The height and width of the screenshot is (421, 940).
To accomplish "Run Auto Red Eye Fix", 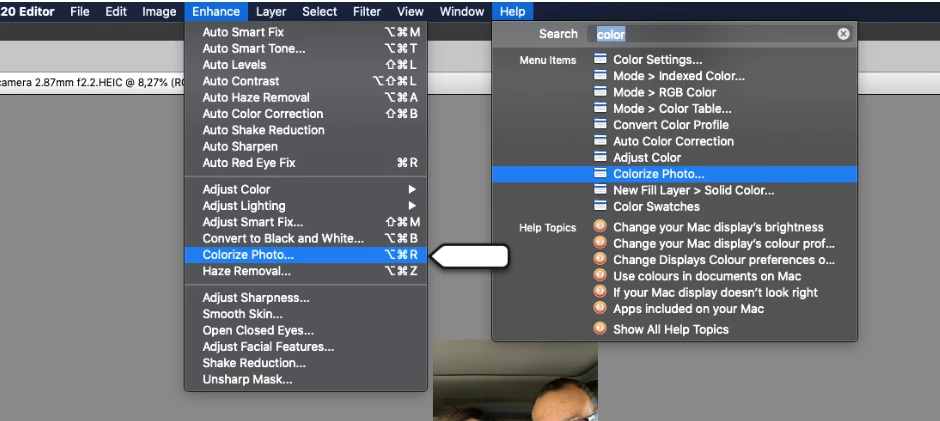I will click(306, 163).
